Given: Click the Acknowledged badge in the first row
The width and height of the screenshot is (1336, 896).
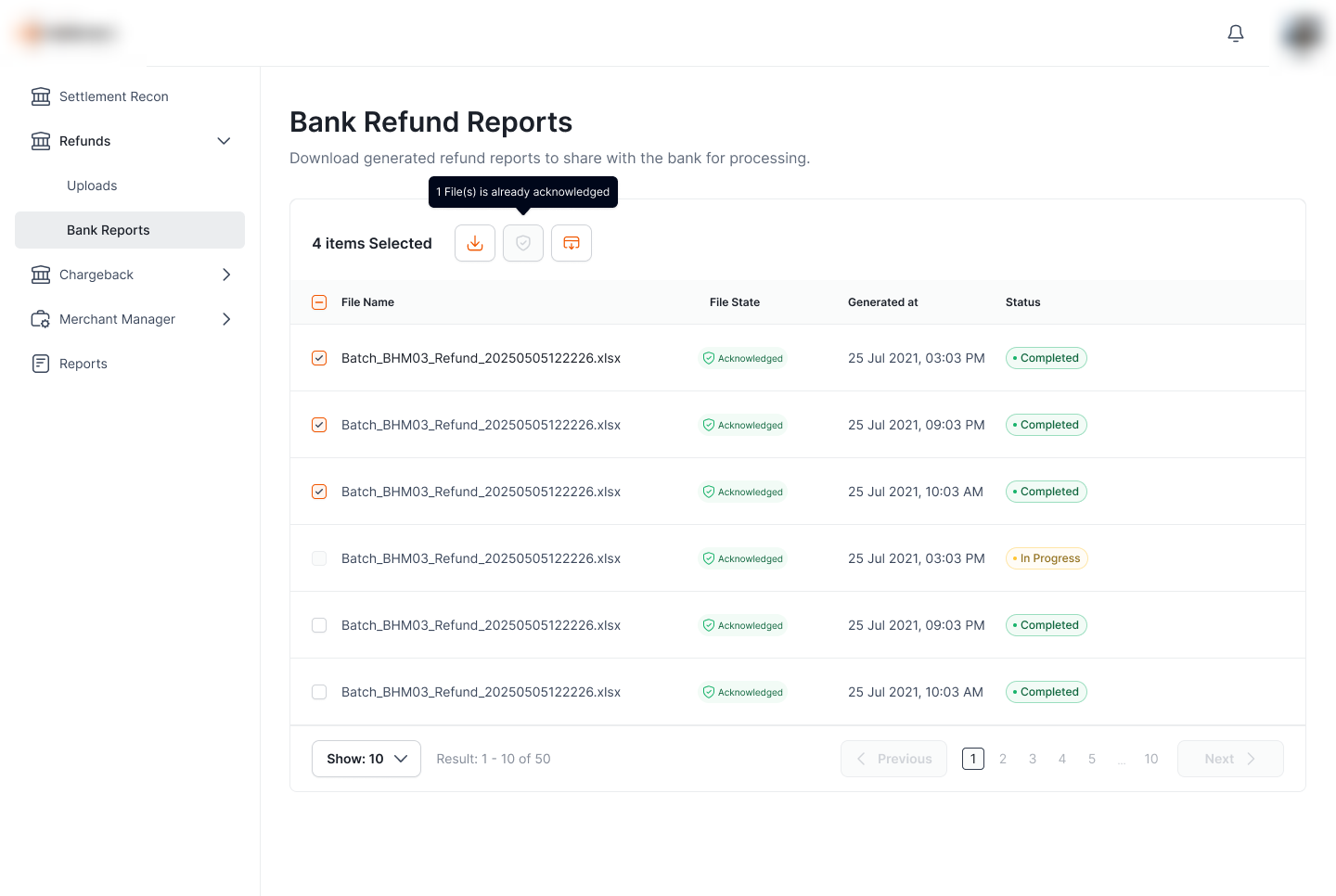Looking at the screenshot, I should tap(743, 358).
